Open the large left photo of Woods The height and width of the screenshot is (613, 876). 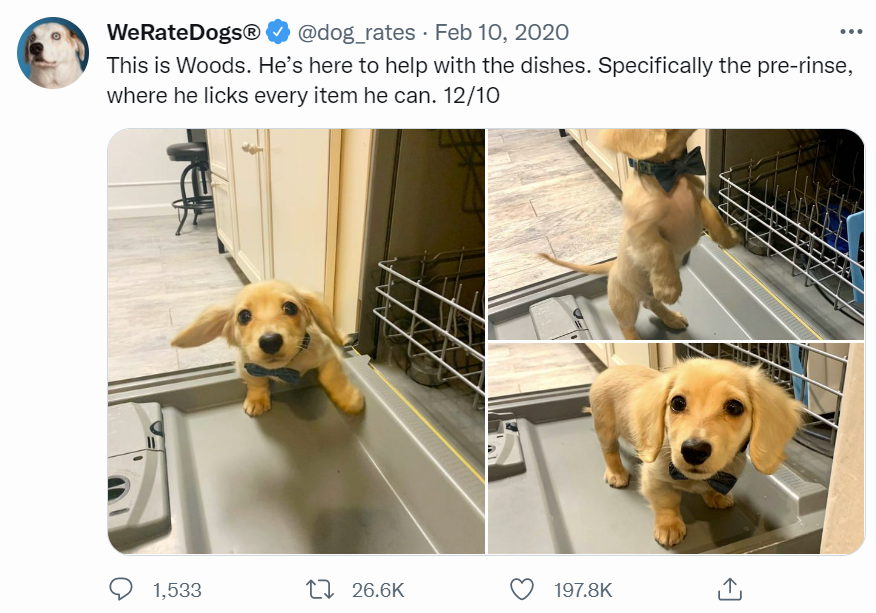(x=295, y=340)
